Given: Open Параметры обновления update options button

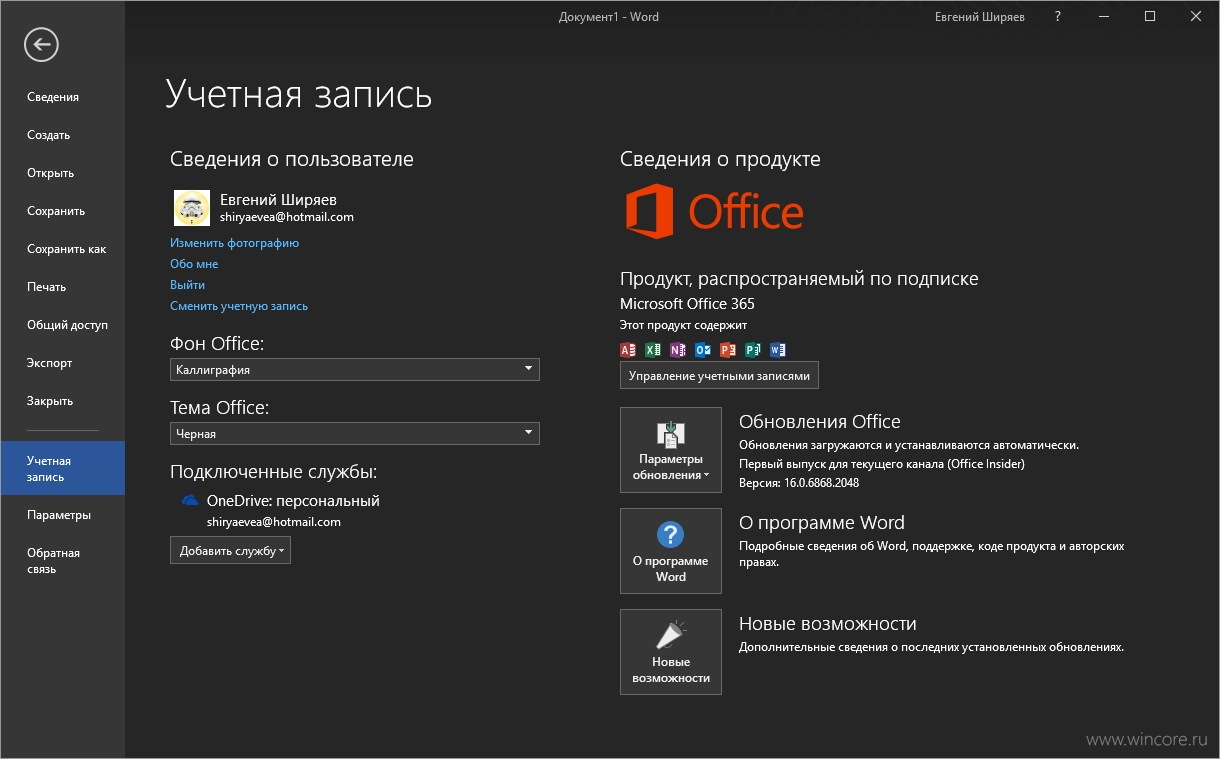Looking at the screenshot, I should click(x=671, y=450).
